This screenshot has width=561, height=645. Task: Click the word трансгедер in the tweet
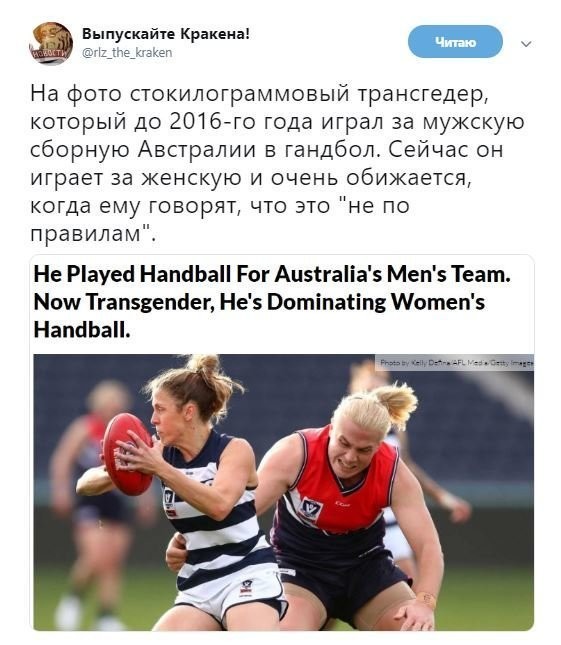pos(422,95)
